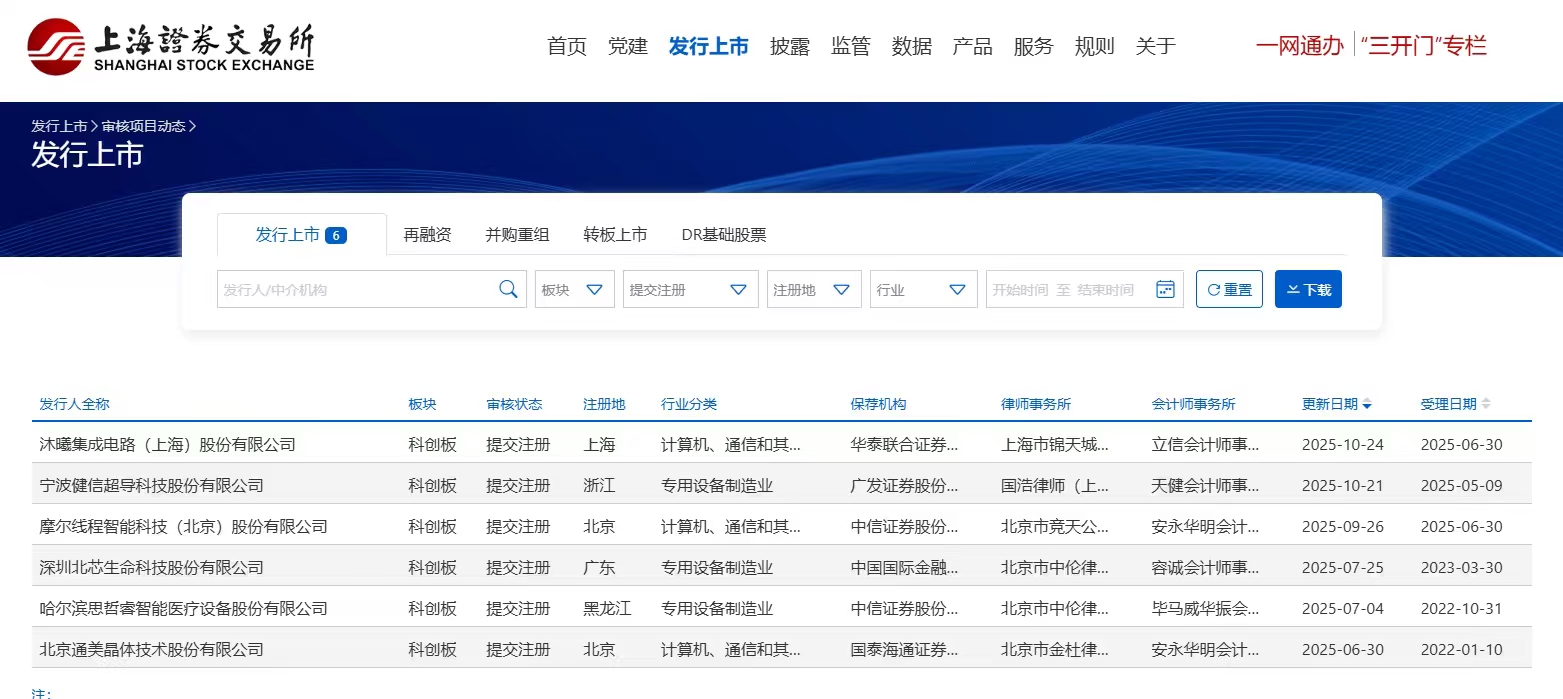Click the 2022-01-10 acceptance date cell
Image resolution: width=1563 pixels, height=699 pixels.
(x=1462, y=649)
